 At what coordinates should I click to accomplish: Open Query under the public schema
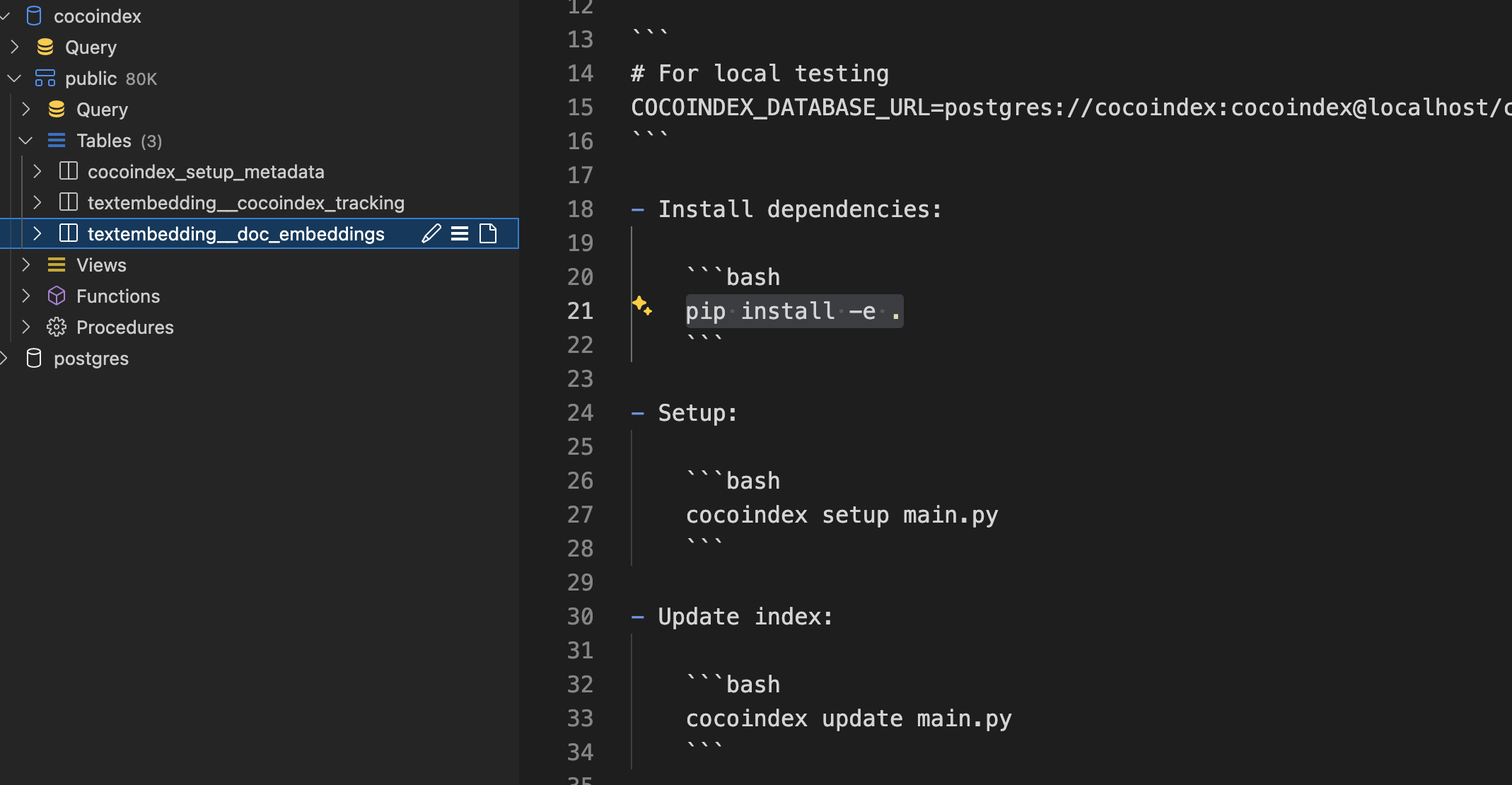[102, 109]
